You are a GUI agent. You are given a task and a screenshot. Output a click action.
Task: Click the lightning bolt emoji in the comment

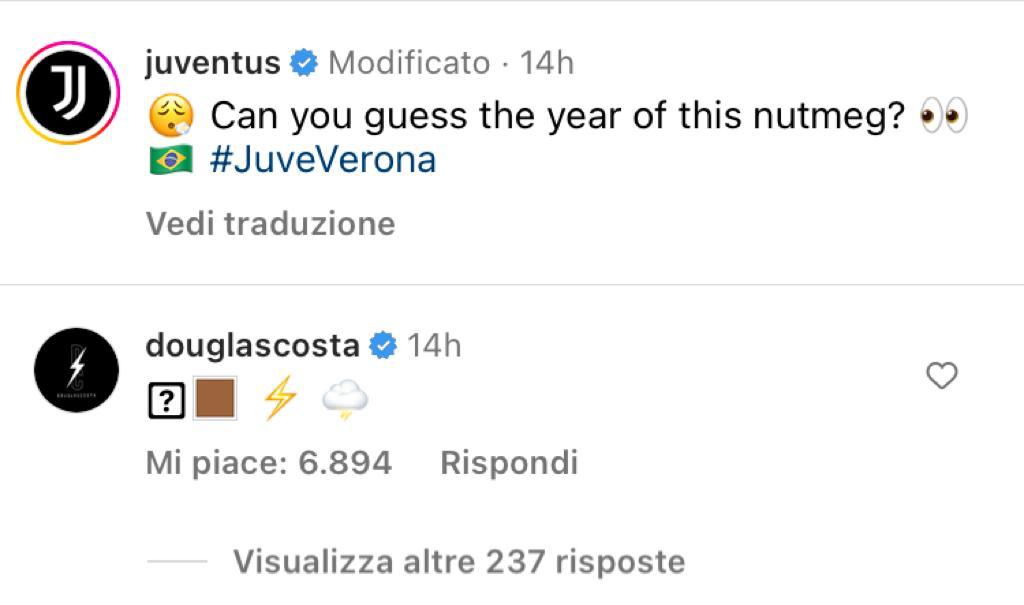point(279,400)
